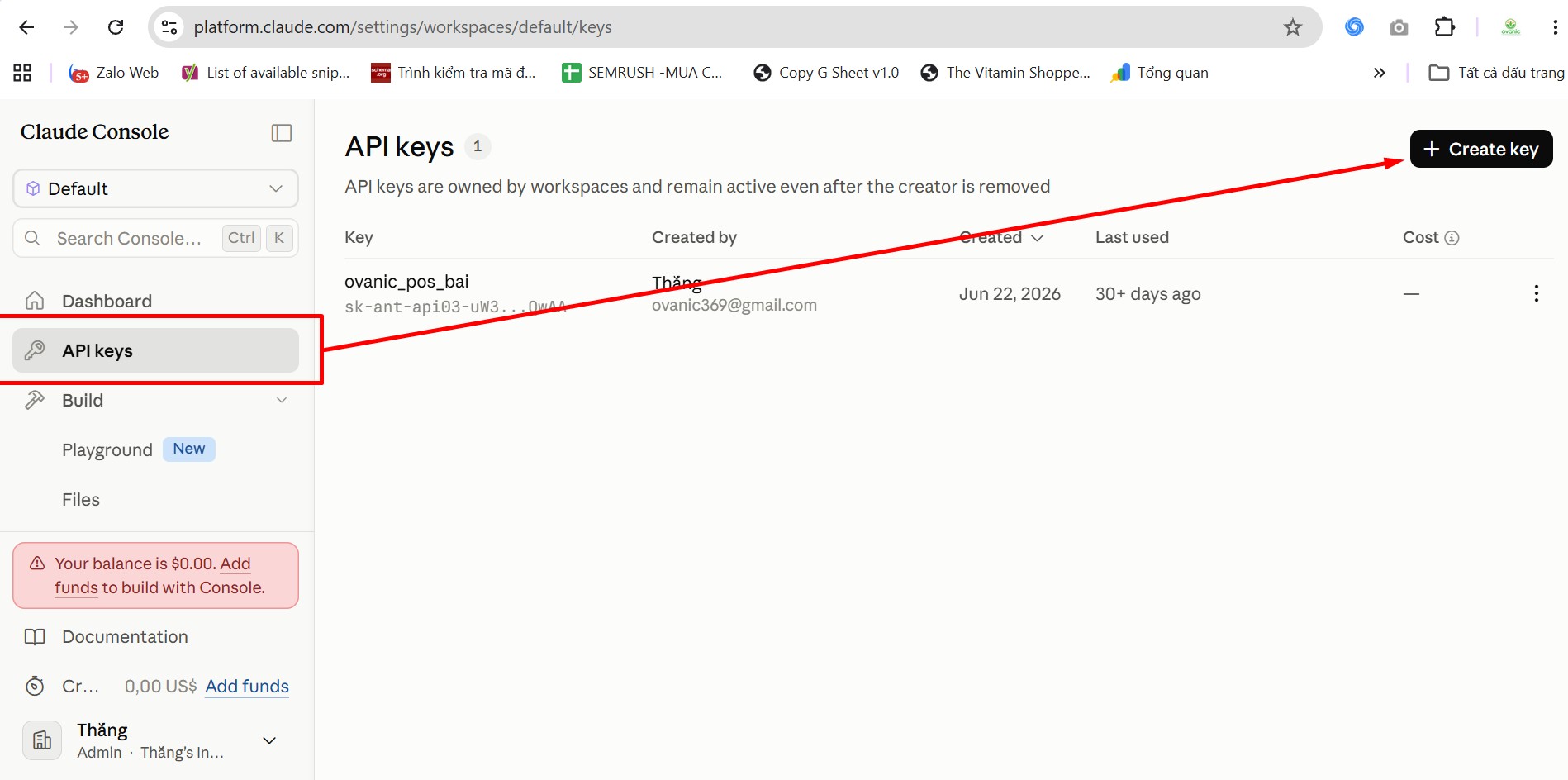Expand the Build section chevron
The image size is (1568, 780).
[x=282, y=400]
